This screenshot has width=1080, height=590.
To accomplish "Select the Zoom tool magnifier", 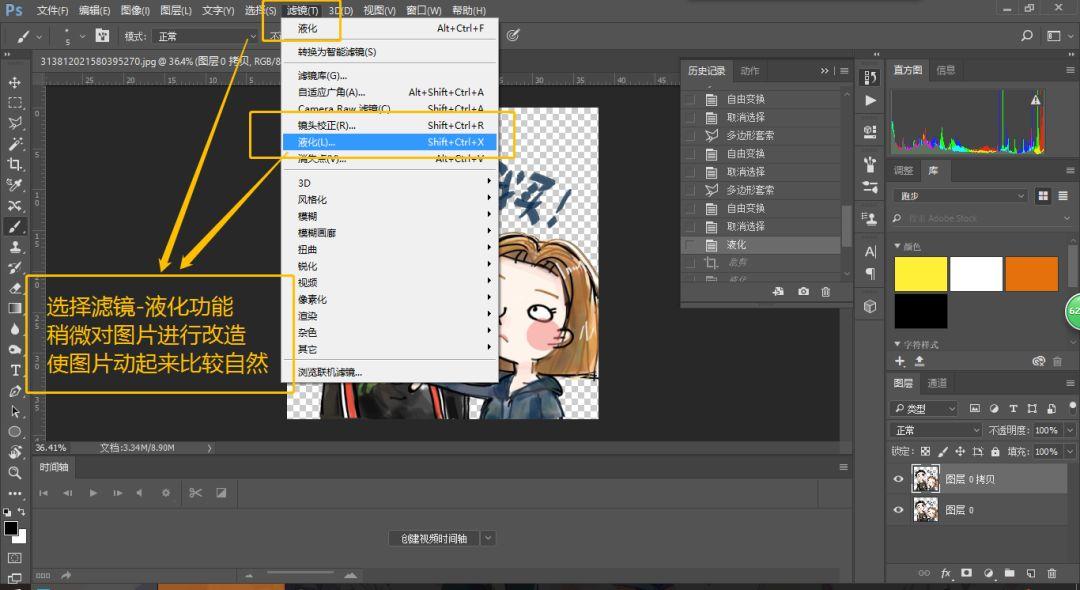I will pyautogui.click(x=14, y=473).
